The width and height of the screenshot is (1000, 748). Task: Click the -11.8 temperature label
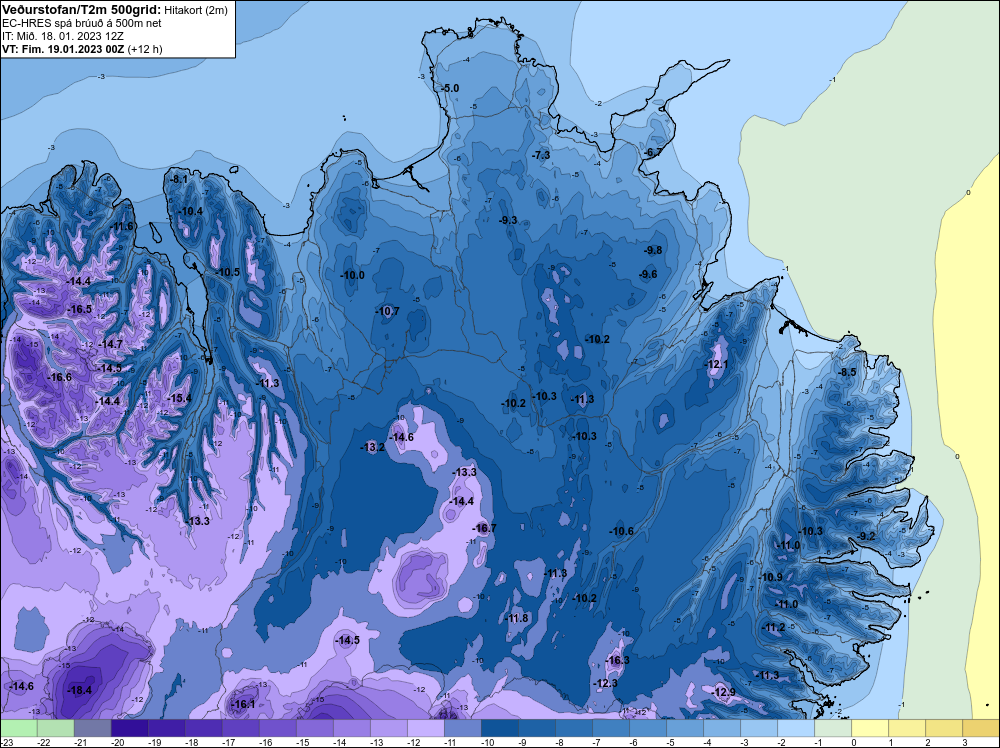[x=517, y=618]
